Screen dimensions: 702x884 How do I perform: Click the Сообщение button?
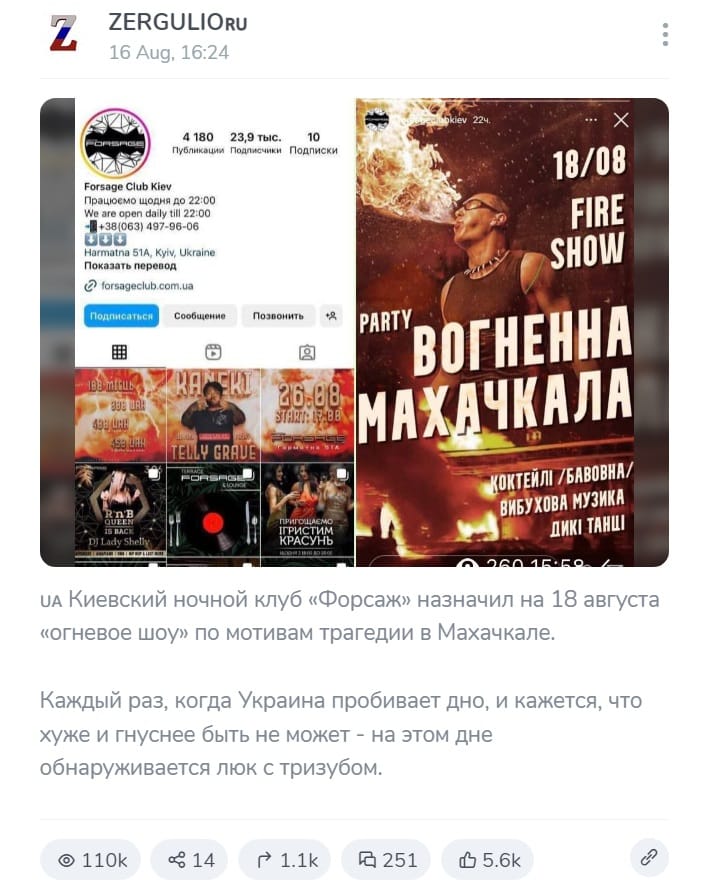click(200, 316)
